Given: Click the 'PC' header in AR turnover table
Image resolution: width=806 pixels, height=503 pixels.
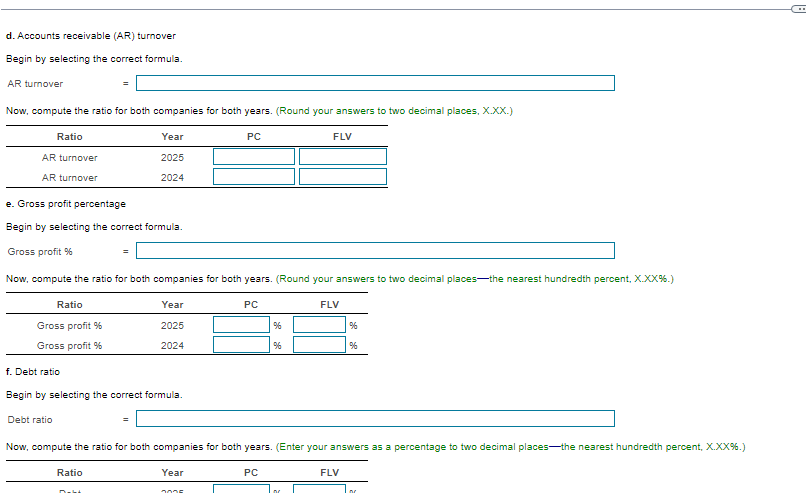Looking at the screenshot, I should tap(254, 137).
